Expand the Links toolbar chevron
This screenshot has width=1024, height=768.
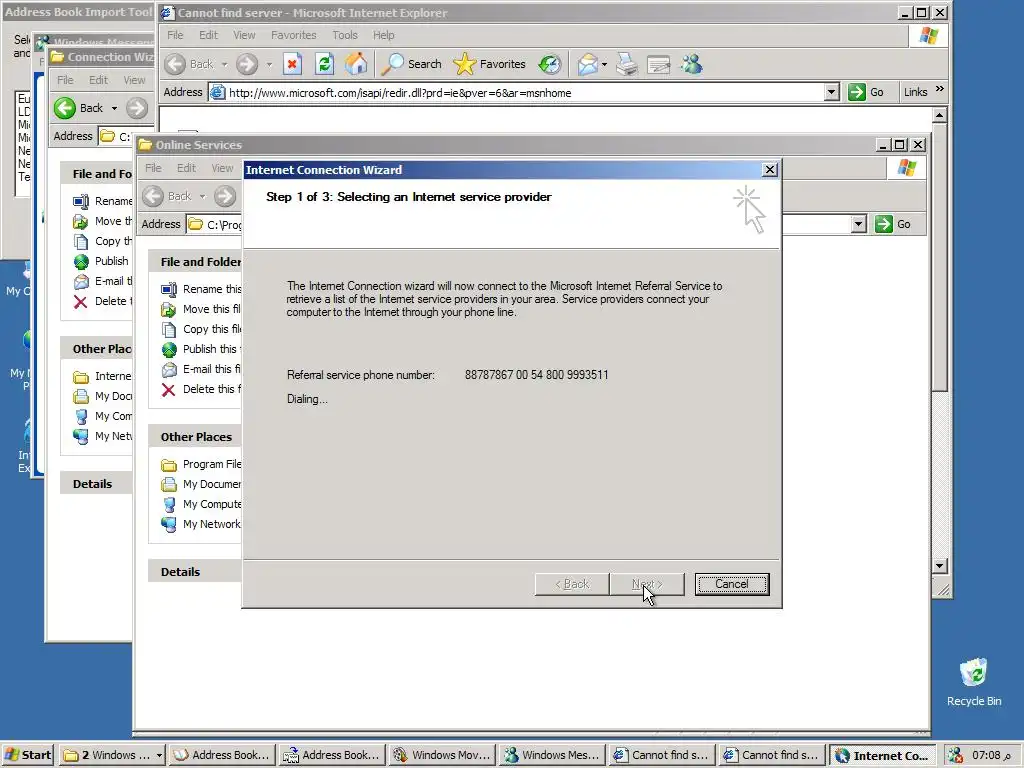(x=940, y=89)
